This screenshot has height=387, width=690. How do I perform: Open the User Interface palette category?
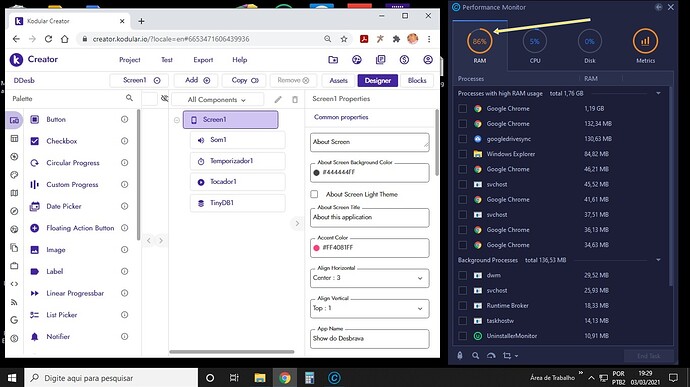(x=14, y=120)
